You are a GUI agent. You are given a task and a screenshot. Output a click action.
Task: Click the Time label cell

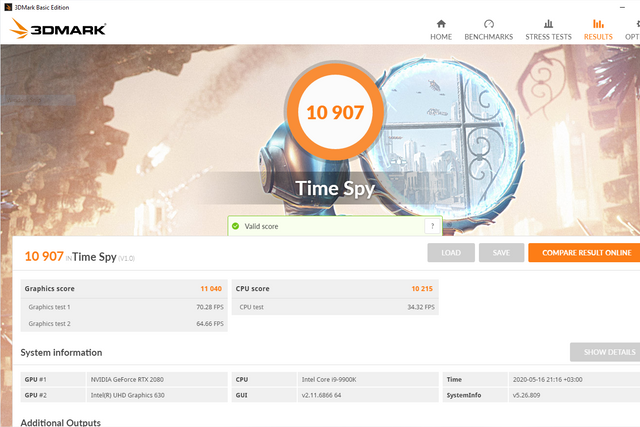pos(475,379)
